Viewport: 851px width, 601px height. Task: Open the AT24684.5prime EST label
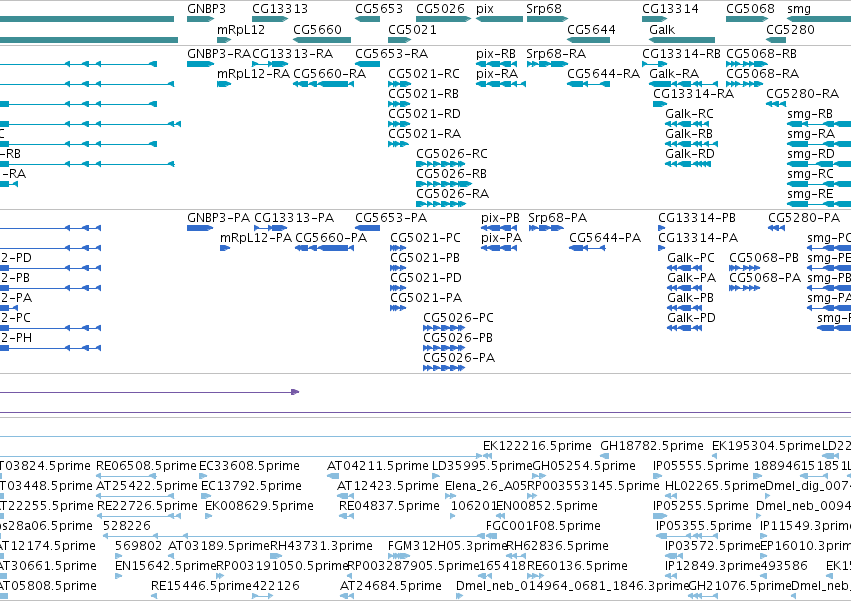(x=391, y=586)
